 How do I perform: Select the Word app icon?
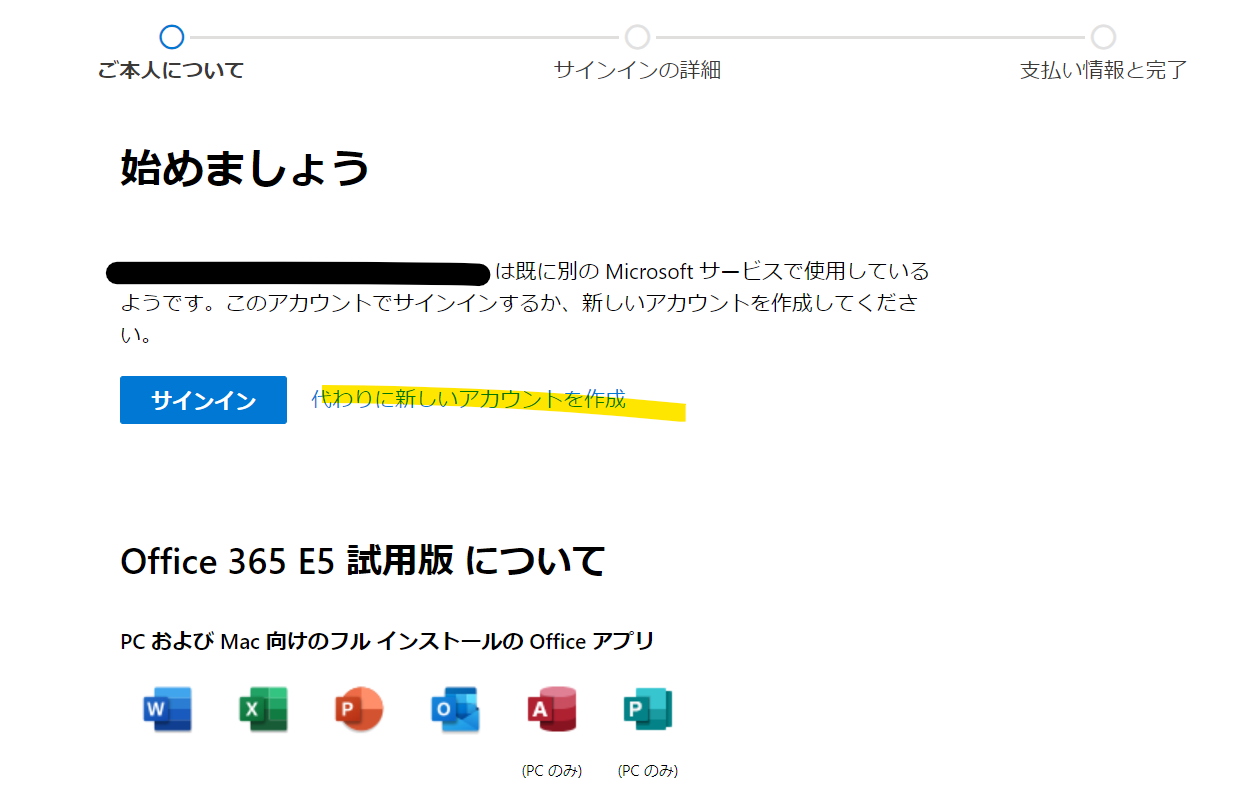click(x=167, y=710)
